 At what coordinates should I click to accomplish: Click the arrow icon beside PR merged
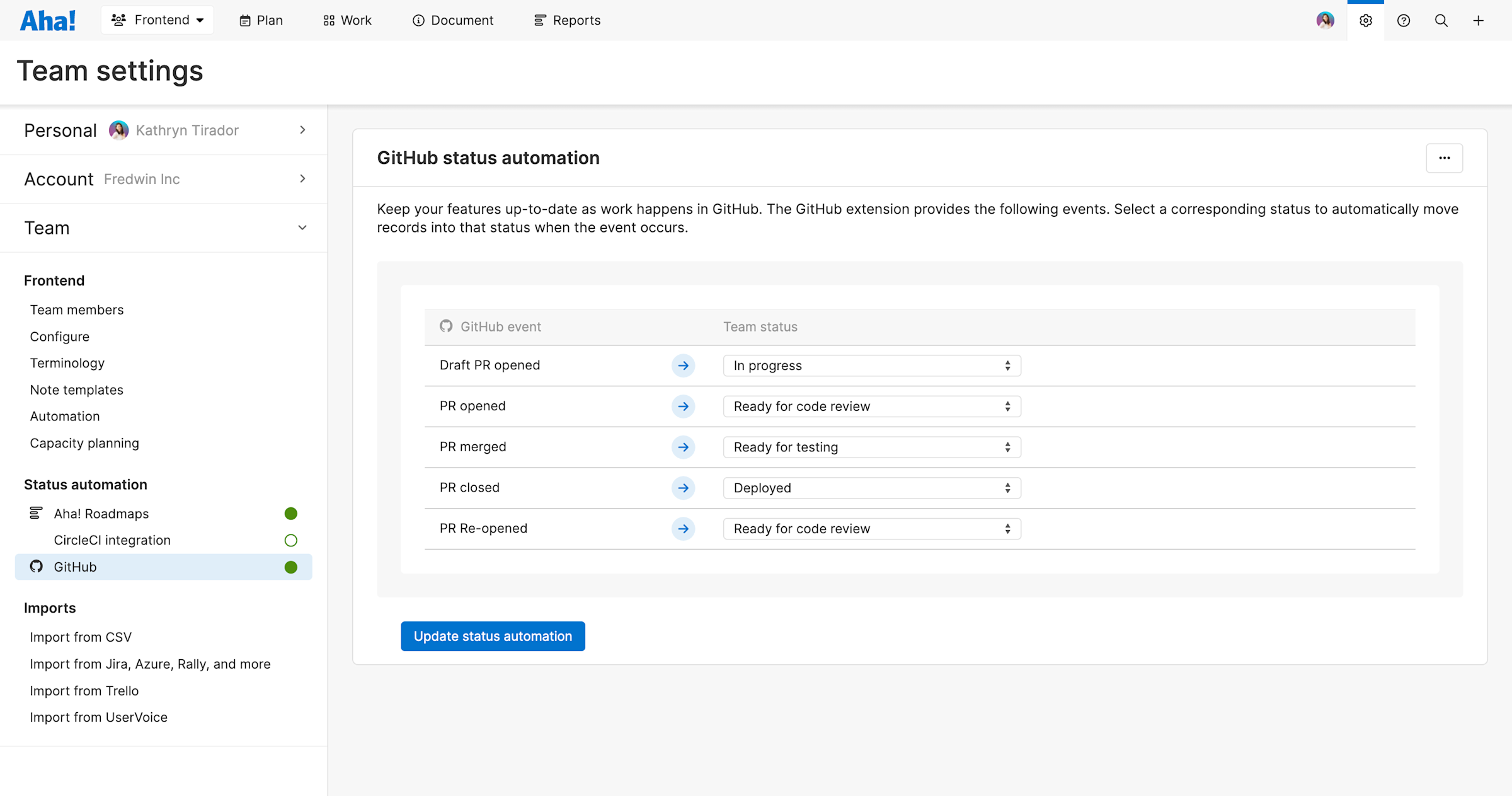683,447
